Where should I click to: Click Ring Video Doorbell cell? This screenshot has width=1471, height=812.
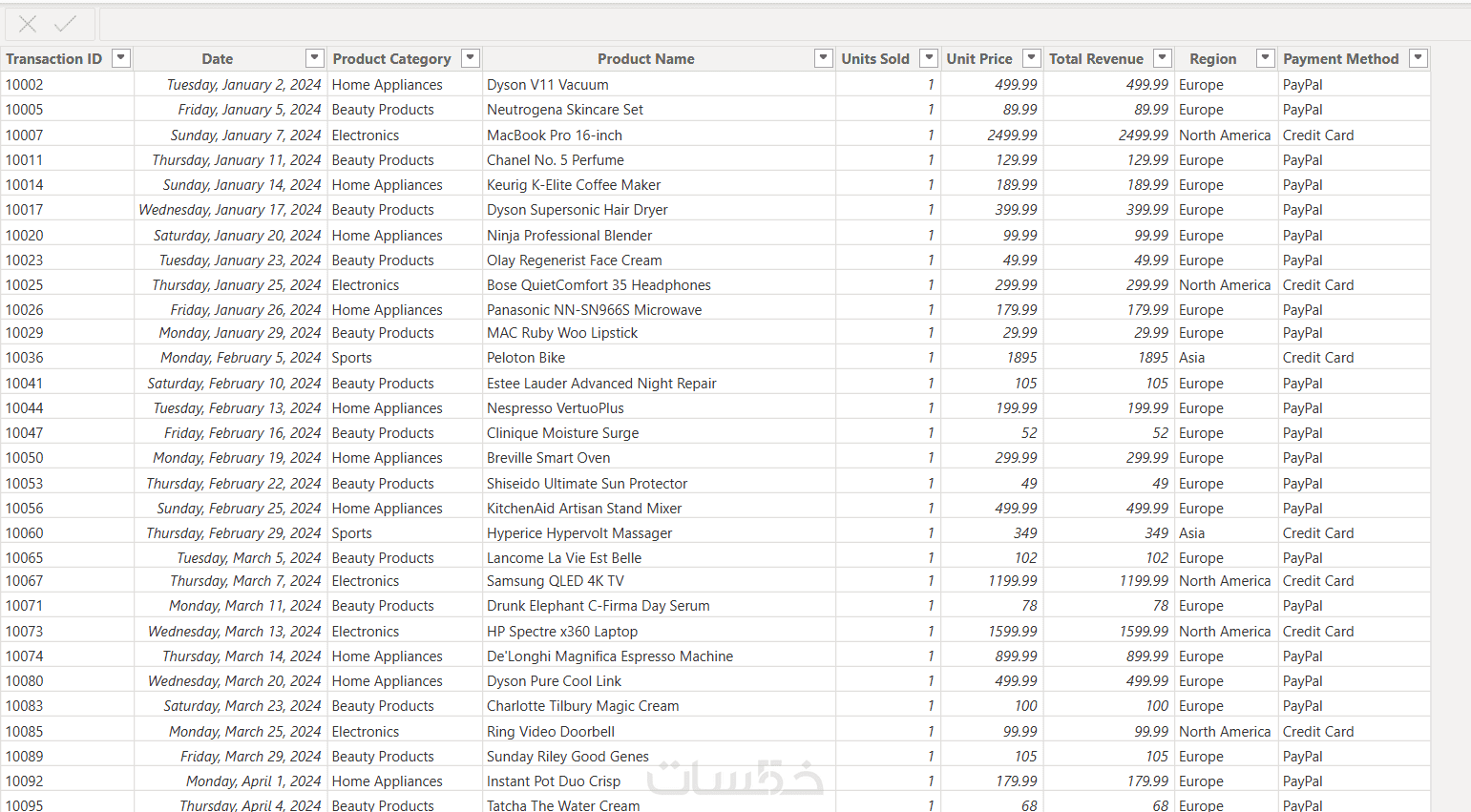(659, 732)
